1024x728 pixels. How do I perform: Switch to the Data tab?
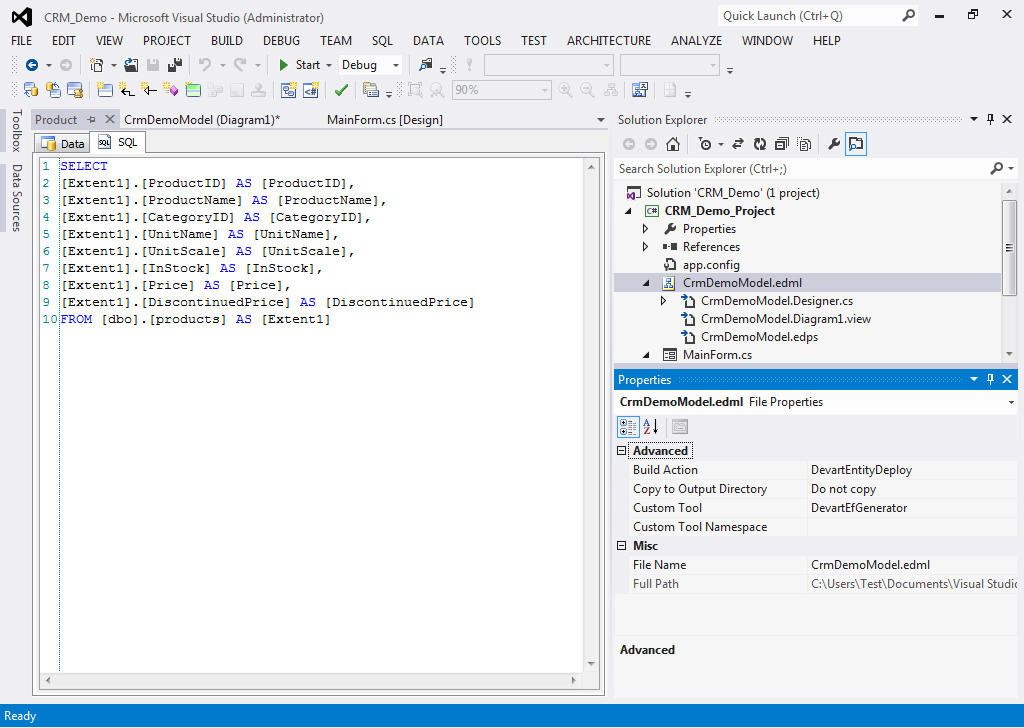(x=62, y=143)
